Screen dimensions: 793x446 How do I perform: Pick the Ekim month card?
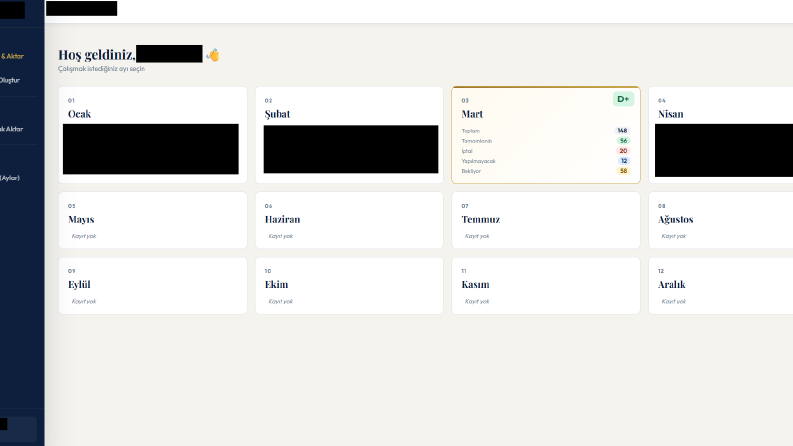[349, 286]
